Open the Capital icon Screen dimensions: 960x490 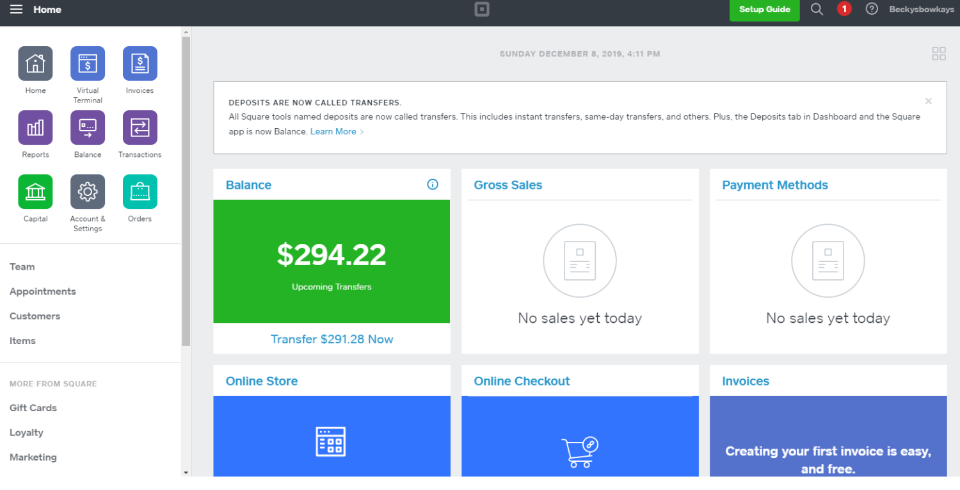36,192
